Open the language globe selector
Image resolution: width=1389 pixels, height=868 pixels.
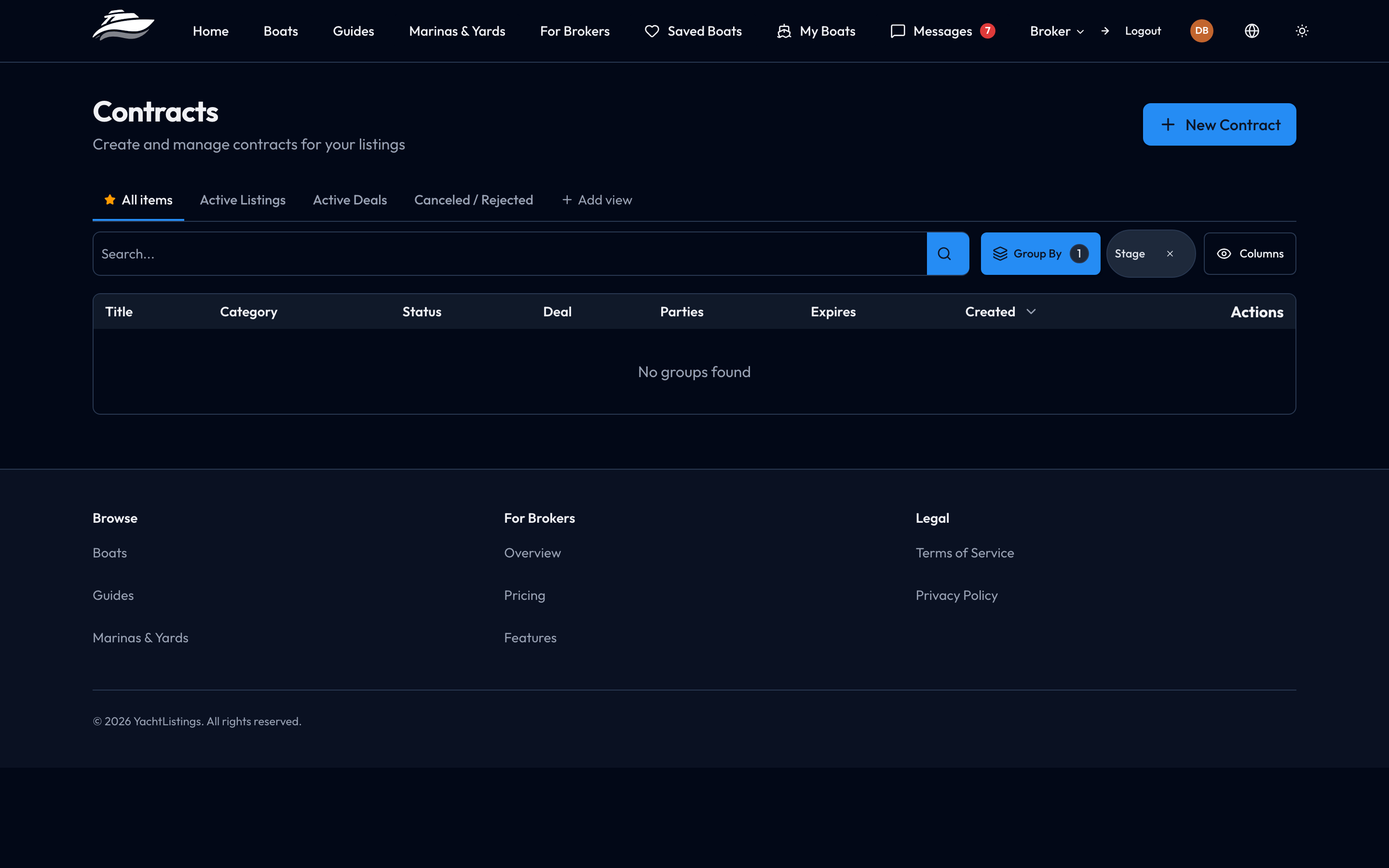[x=1252, y=31]
